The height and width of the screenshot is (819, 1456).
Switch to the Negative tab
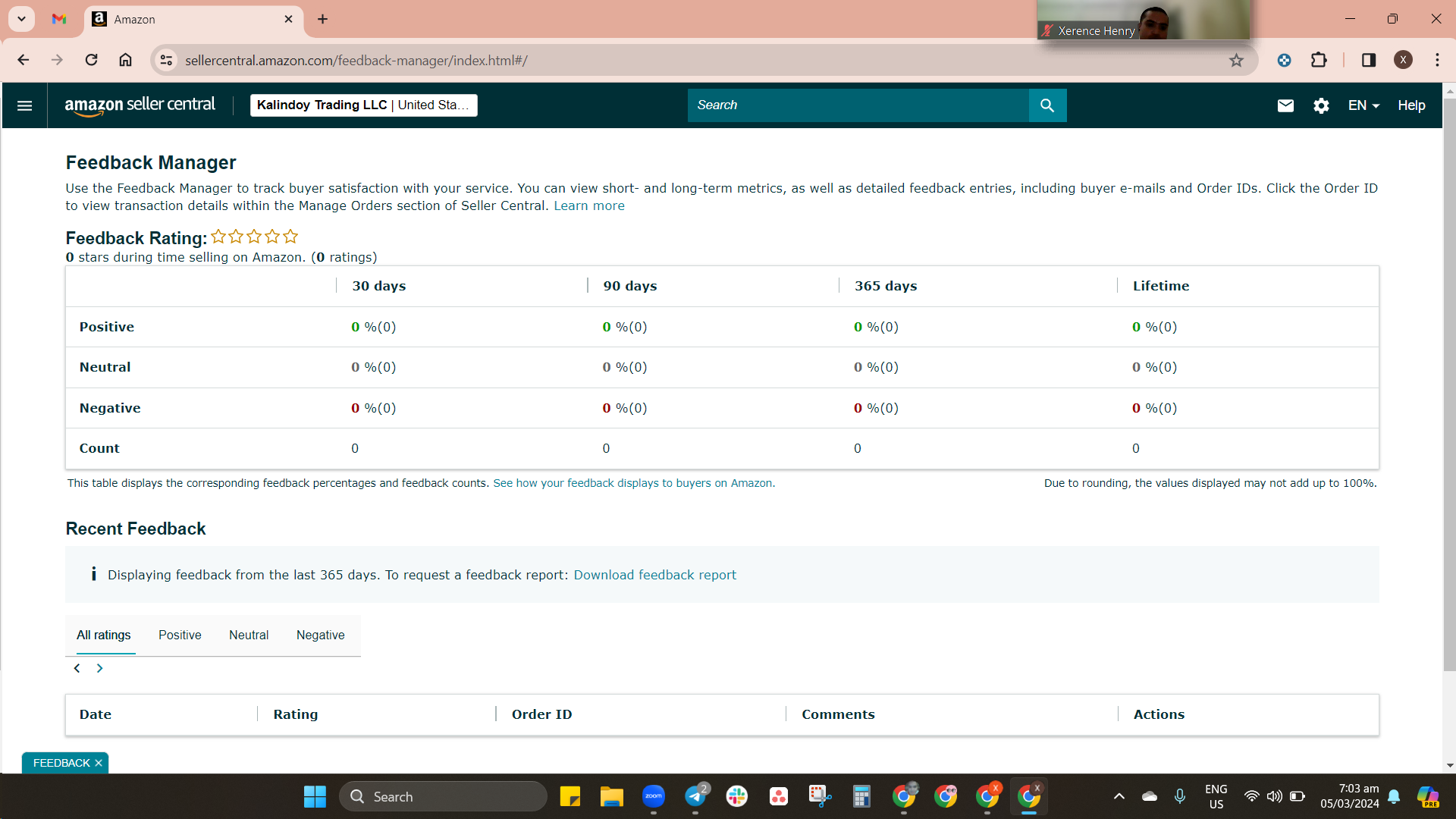320,635
